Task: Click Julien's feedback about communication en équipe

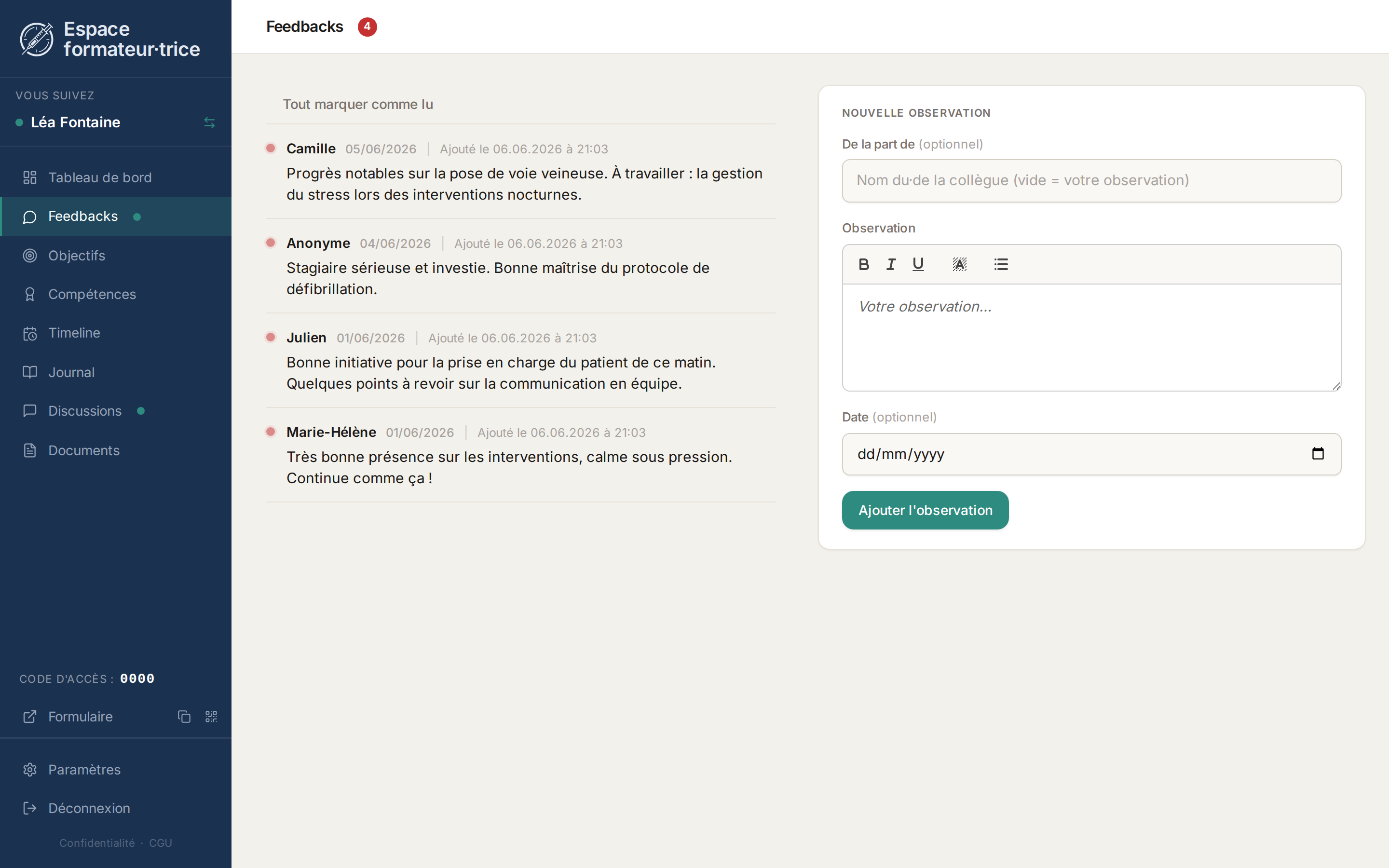Action: tap(501, 373)
